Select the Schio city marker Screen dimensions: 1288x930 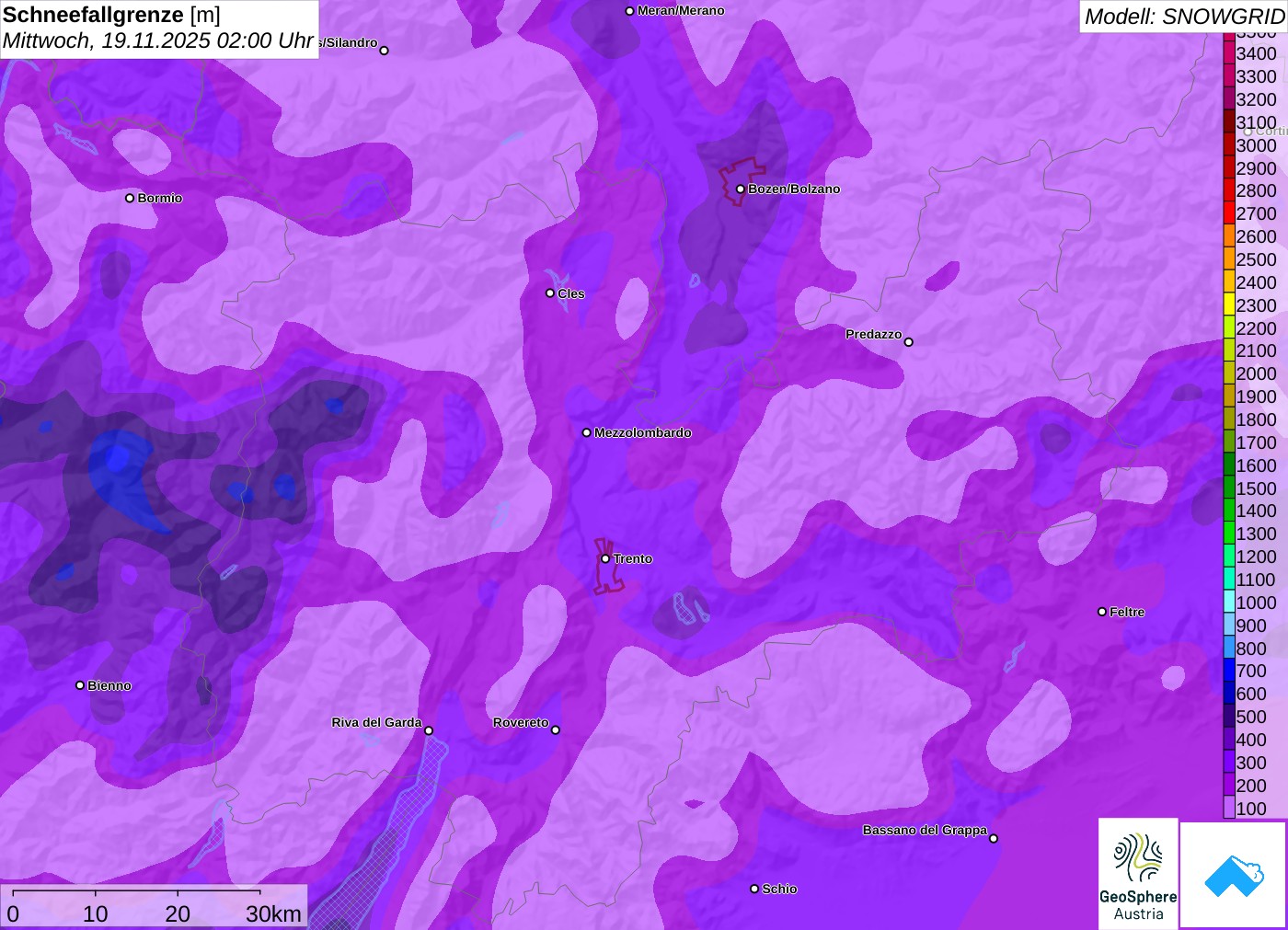[x=754, y=889]
